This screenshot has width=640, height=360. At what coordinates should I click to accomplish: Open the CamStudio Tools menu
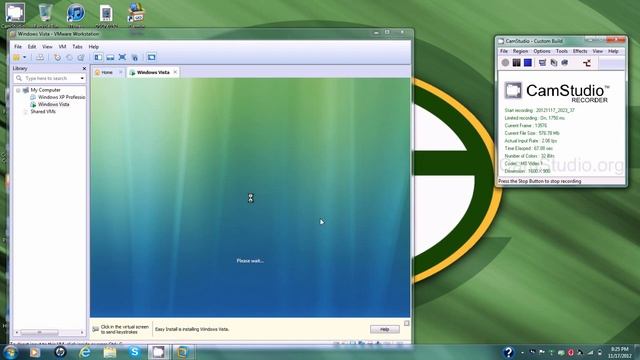562,51
